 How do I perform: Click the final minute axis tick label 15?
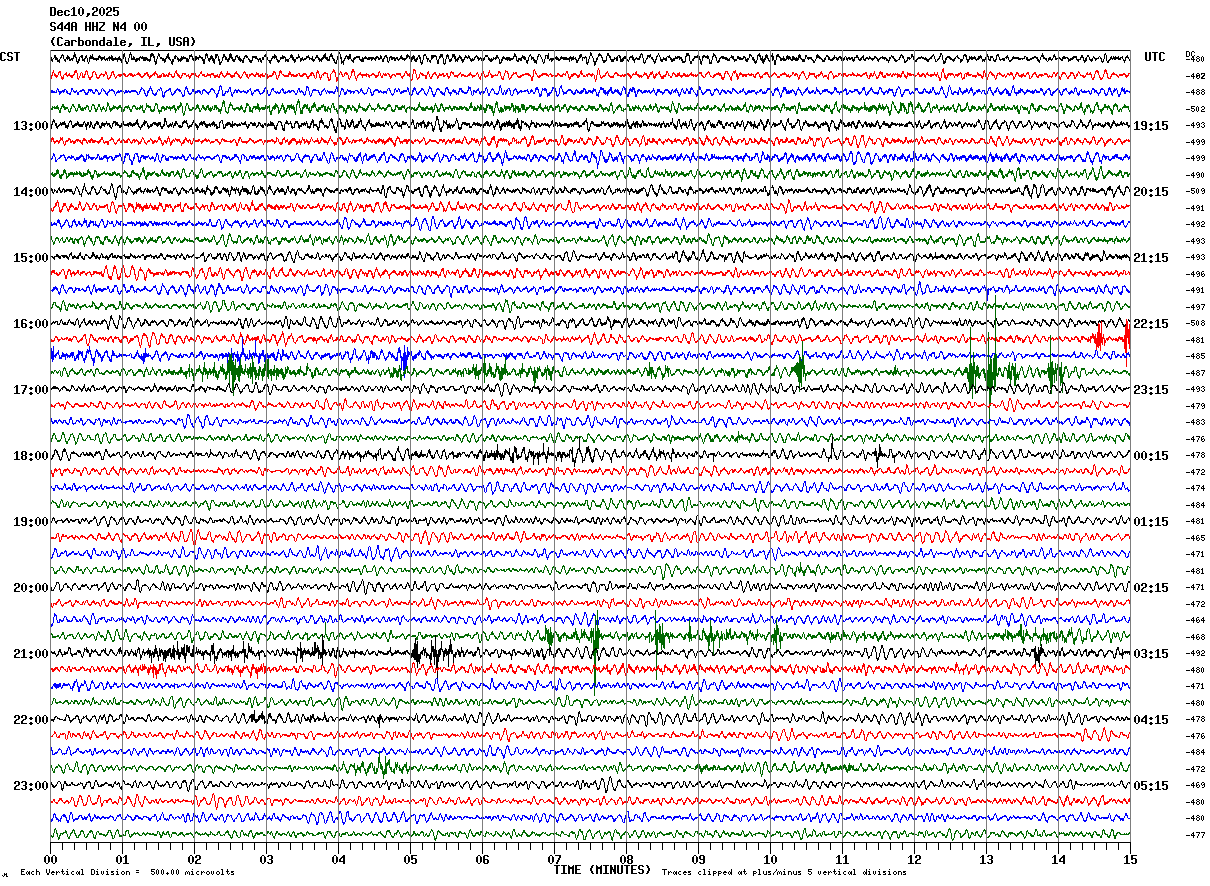pos(1130,858)
